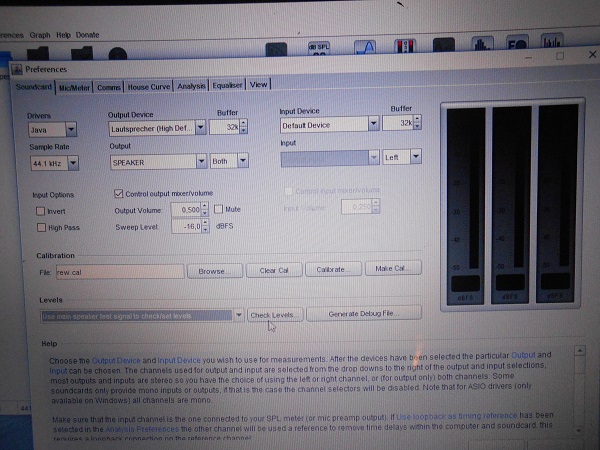The height and width of the screenshot is (450, 600).
Task: Switch to the Mic/Meter tab
Action: point(74,88)
